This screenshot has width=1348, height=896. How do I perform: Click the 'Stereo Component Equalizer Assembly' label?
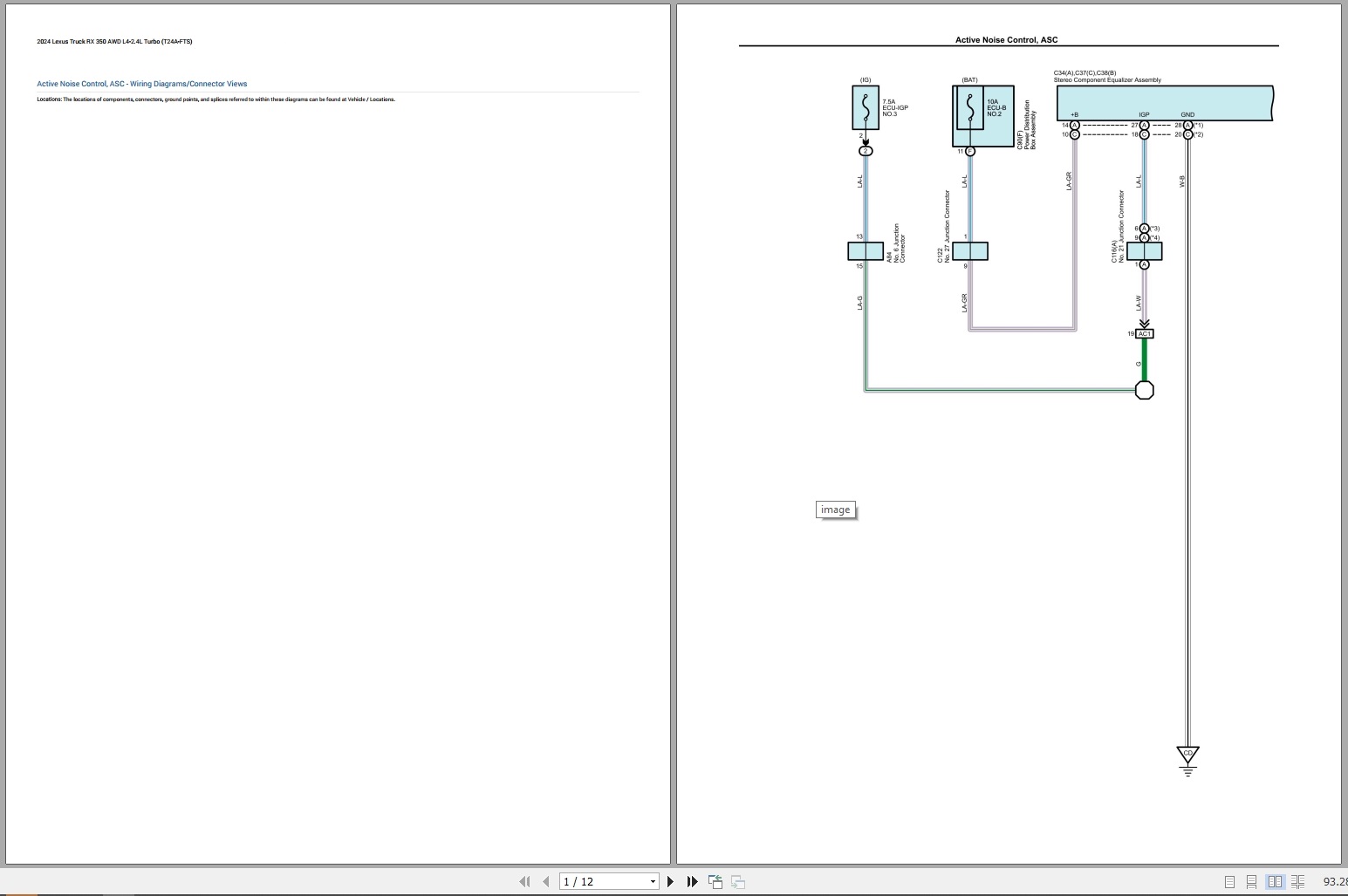[1107, 80]
